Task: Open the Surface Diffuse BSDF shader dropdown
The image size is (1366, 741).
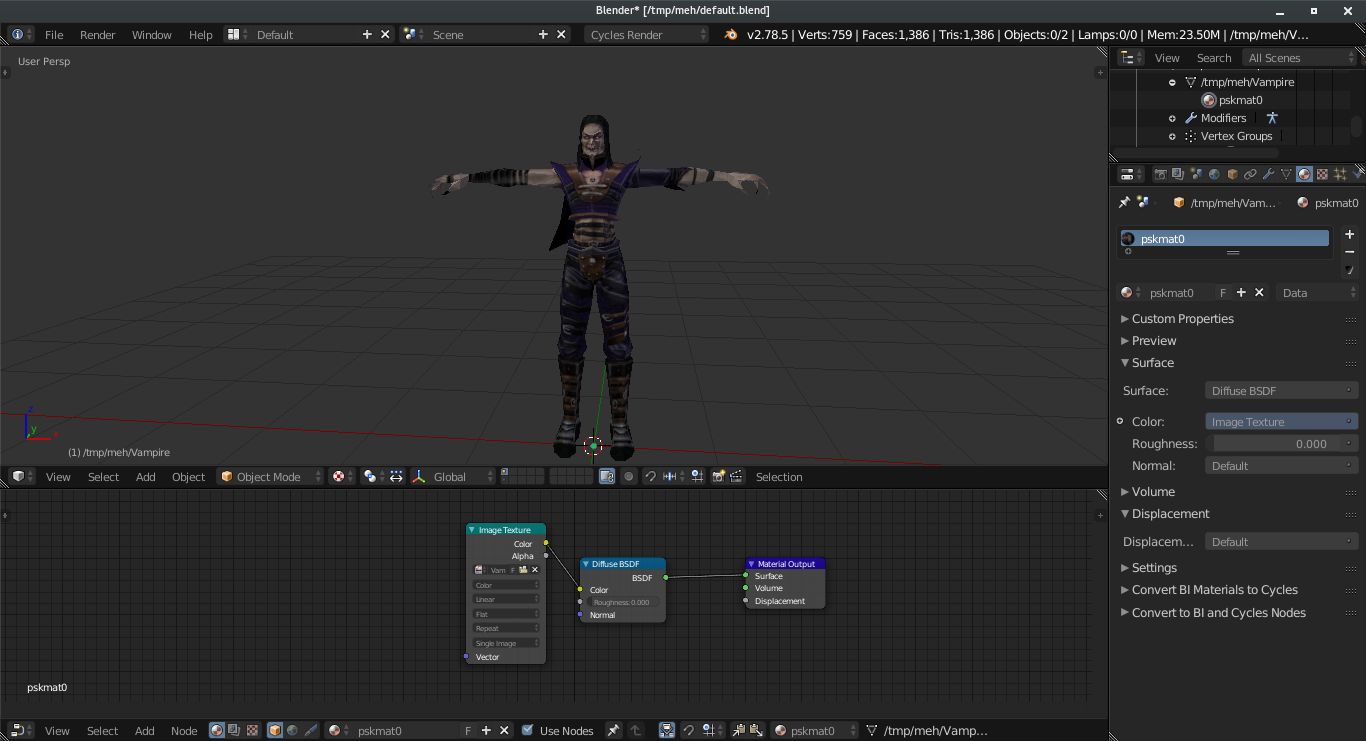Action: pyautogui.click(x=1281, y=391)
